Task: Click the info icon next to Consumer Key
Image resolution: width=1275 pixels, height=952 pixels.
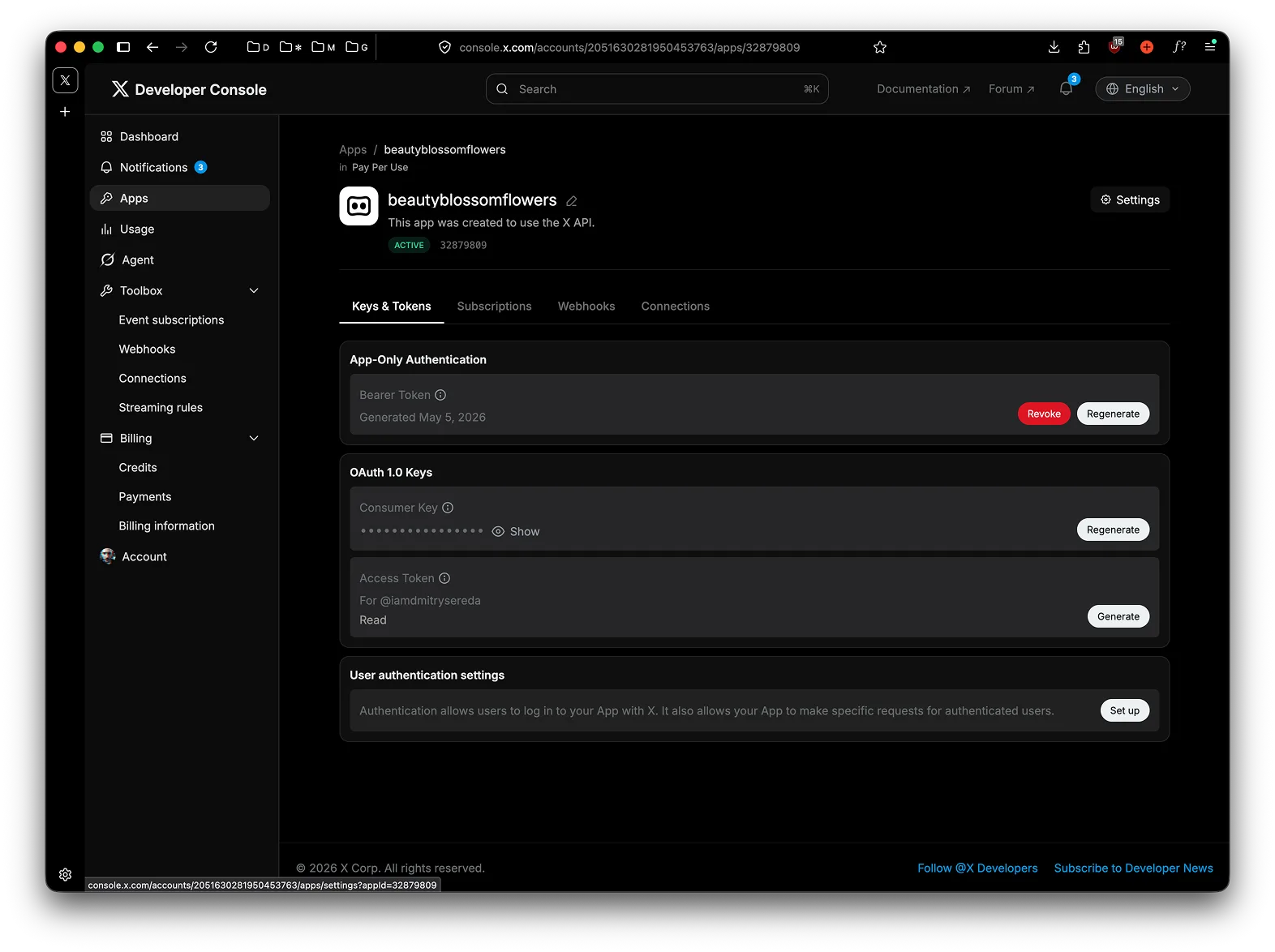Action: tap(448, 508)
